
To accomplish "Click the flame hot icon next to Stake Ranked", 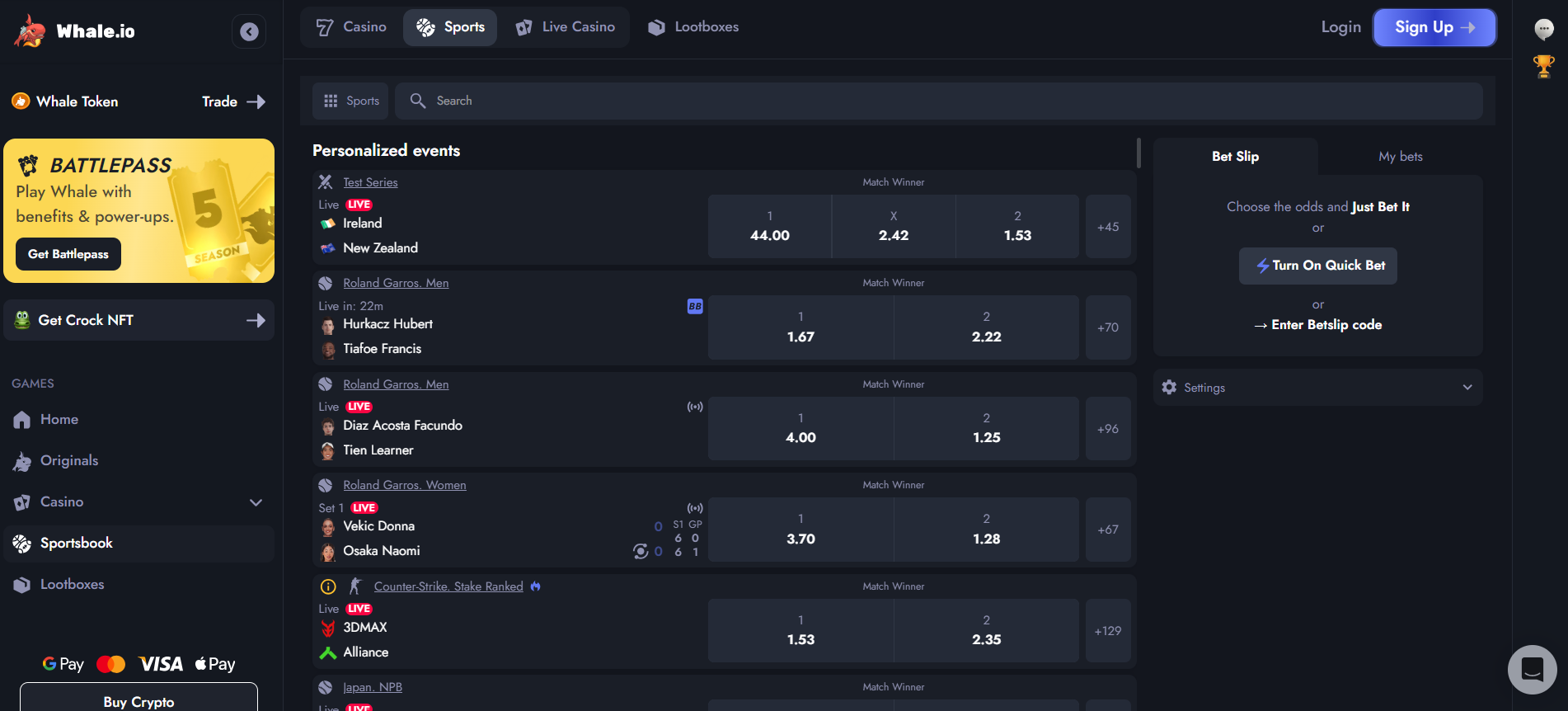I will click(x=536, y=586).
